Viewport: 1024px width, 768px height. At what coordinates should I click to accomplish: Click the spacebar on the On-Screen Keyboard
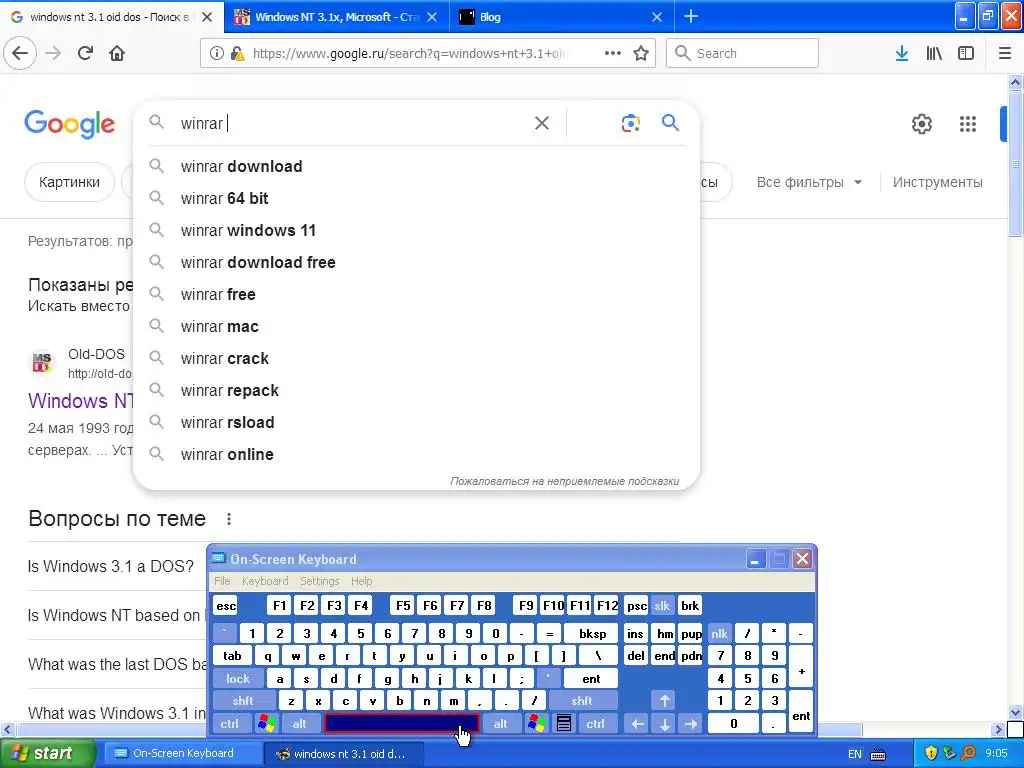coord(402,724)
